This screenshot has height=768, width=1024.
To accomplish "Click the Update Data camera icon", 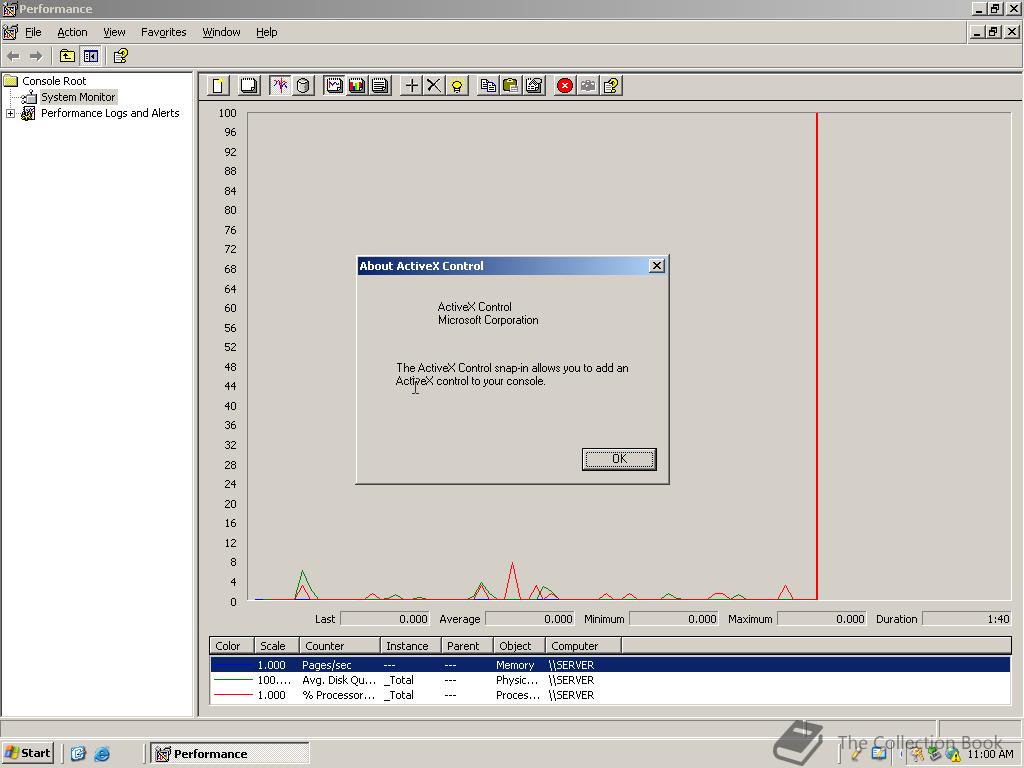I will pos(588,86).
